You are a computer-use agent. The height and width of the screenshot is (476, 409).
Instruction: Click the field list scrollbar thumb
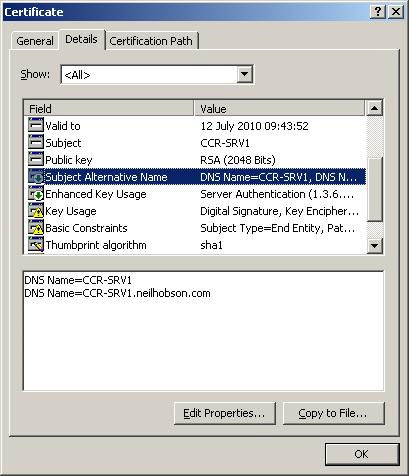375,189
